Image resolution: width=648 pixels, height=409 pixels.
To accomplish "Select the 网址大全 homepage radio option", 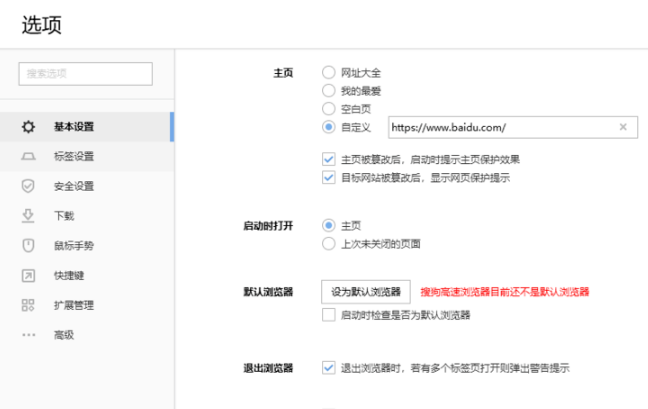I will [328, 73].
